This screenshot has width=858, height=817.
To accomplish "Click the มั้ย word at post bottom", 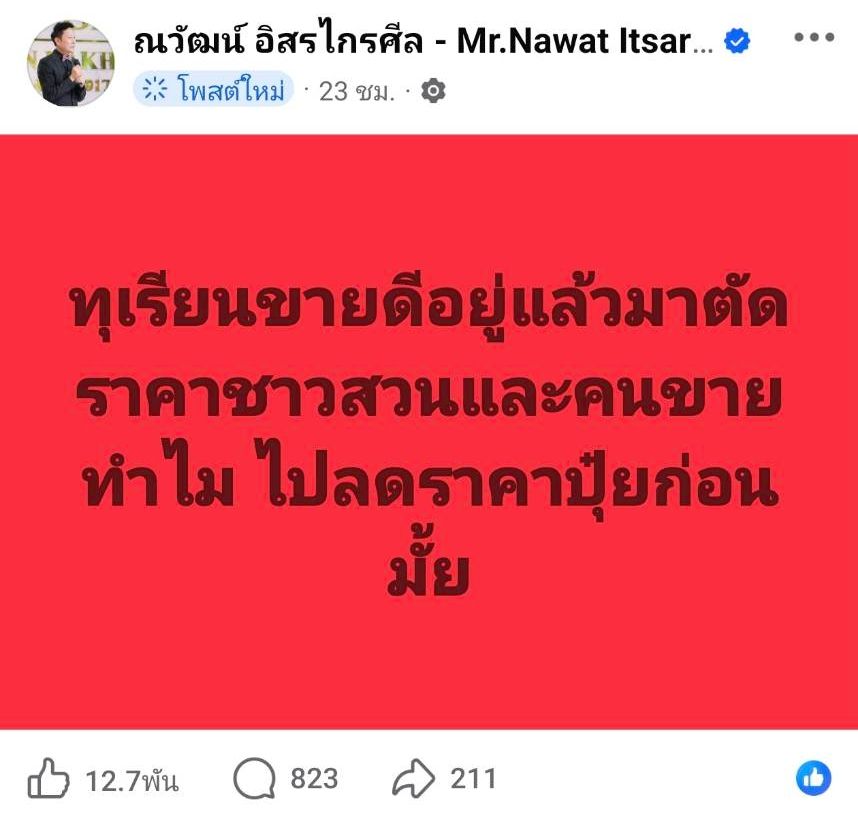I will (x=429, y=566).
